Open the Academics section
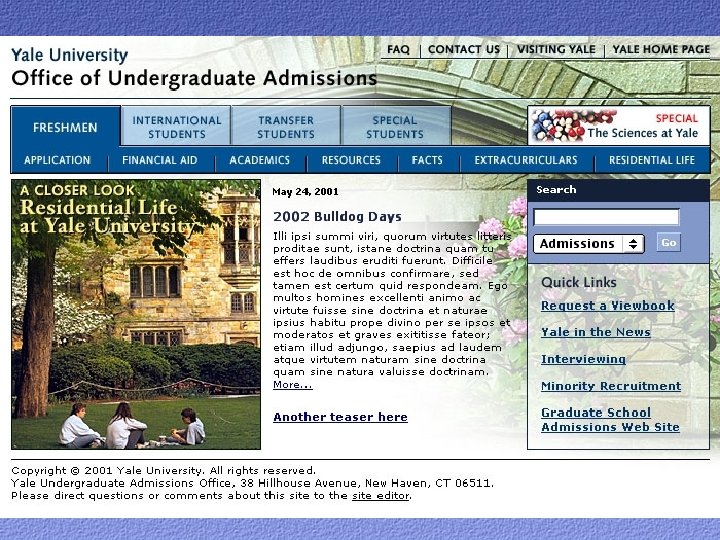 pos(259,160)
